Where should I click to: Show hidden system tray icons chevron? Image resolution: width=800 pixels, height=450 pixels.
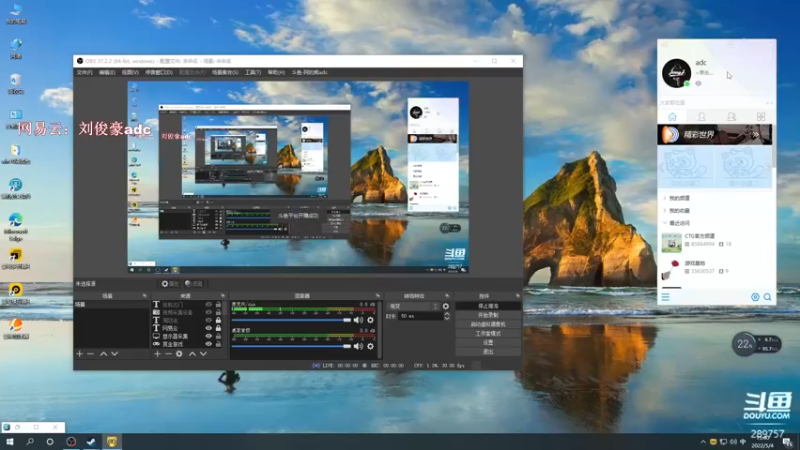(703, 442)
